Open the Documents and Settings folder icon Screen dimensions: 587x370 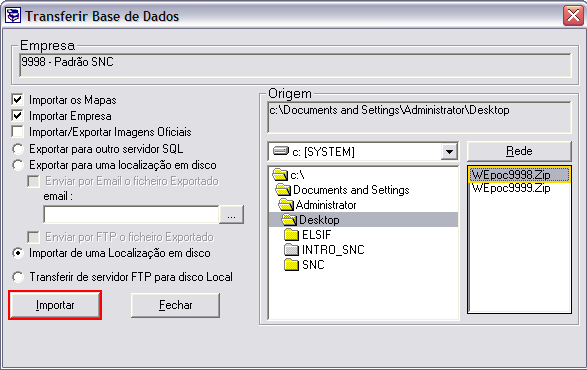[x=283, y=190]
